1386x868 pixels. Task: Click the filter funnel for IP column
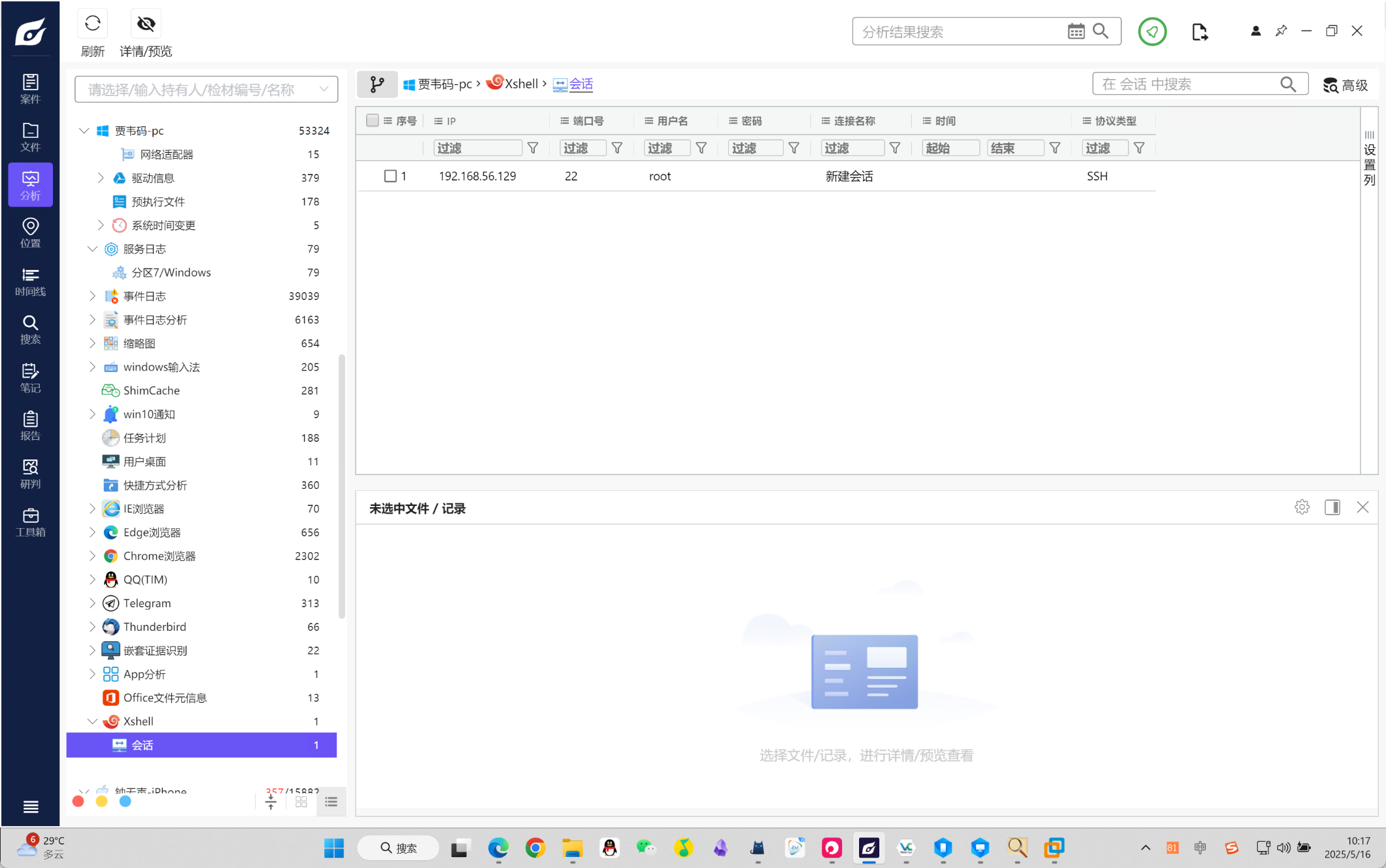[533, 148]
